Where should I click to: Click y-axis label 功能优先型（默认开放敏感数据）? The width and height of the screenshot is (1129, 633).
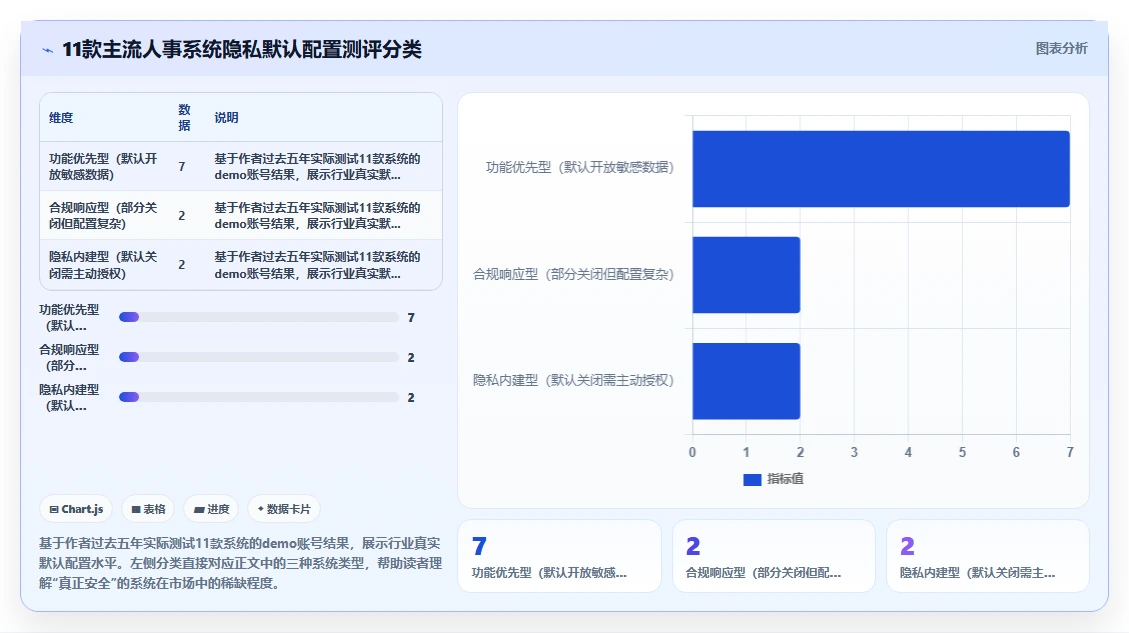(x=580, y=168)
